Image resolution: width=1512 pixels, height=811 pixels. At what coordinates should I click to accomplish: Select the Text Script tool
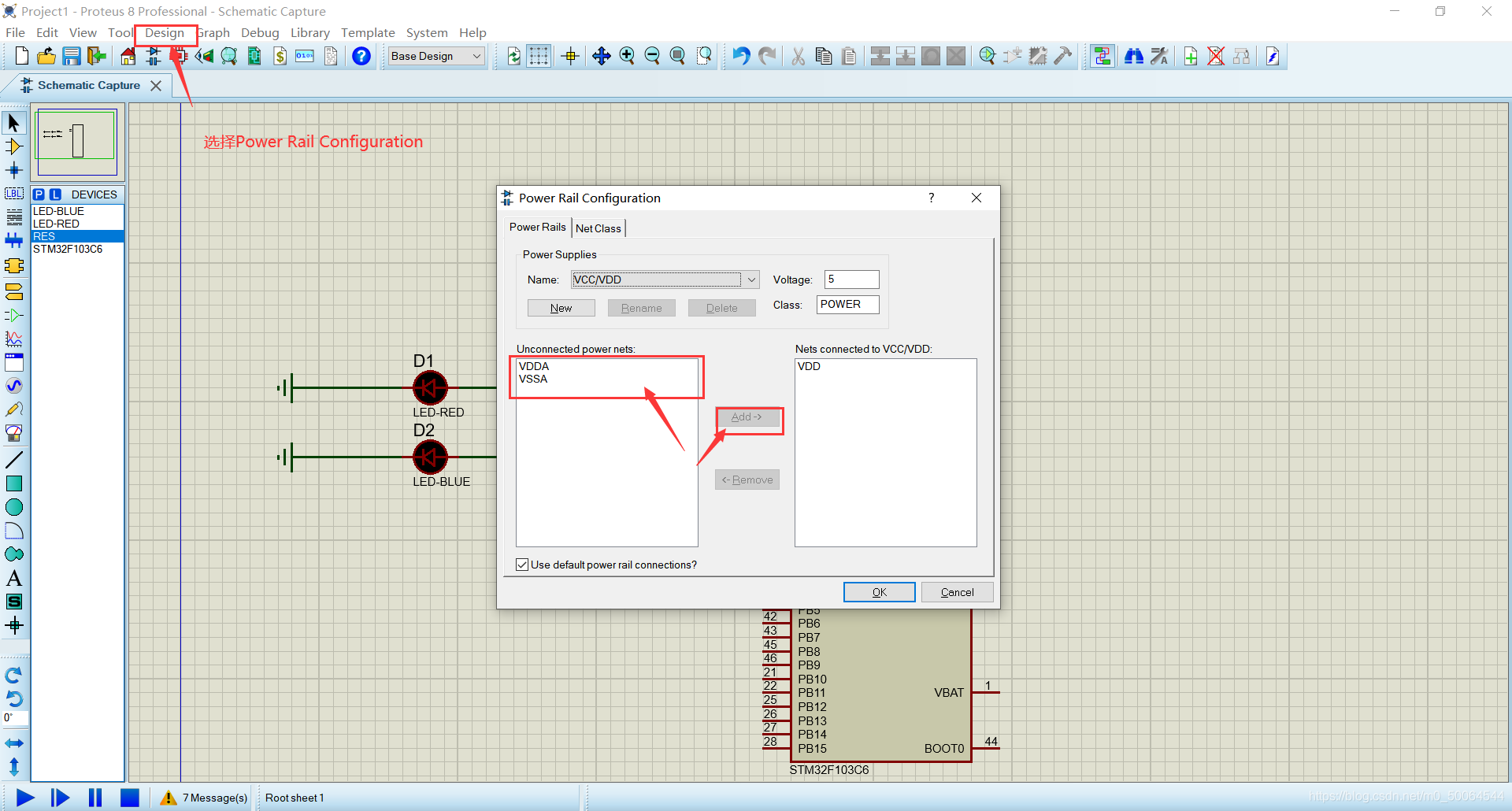point(14,217)
